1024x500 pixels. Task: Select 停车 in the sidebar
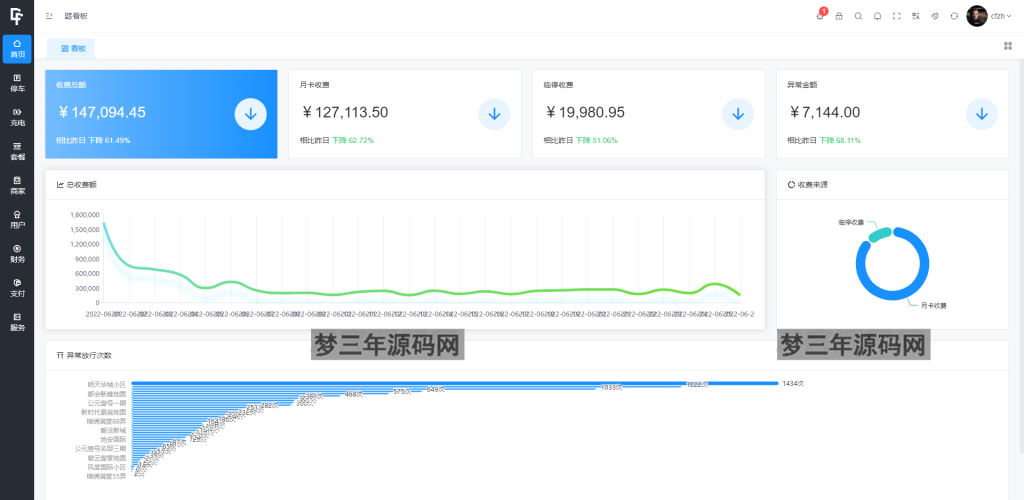click(17, 83)
